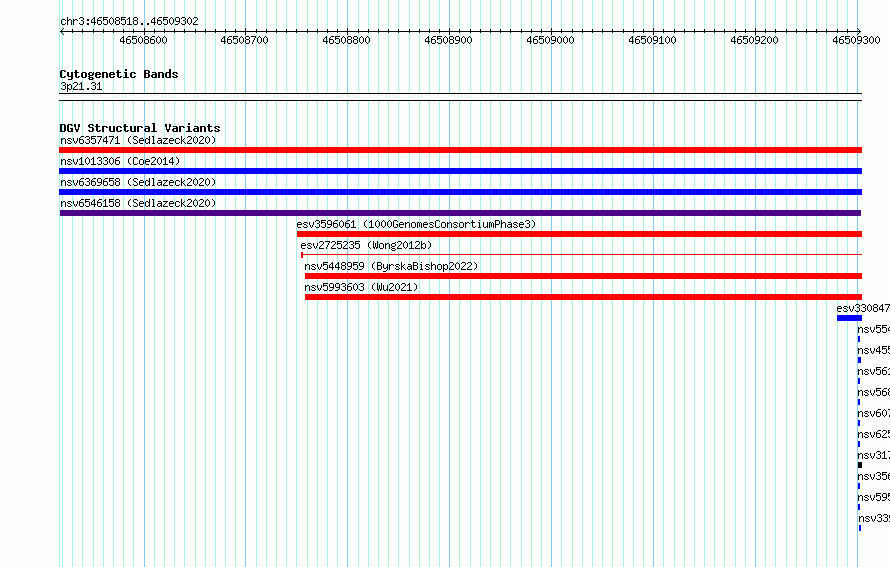The width and height of the screenshot is (890, 567).
Task: Click the black marker under nsv317 label
Action: pyautogui.click(x=860, y=465)
